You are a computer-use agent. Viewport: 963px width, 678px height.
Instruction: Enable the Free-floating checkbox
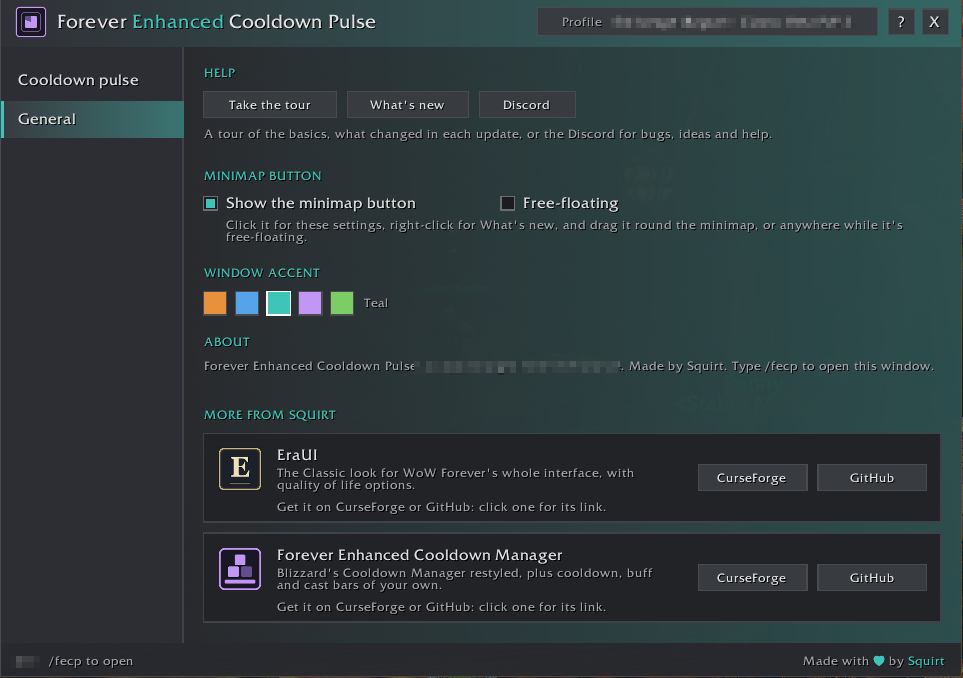507,203
